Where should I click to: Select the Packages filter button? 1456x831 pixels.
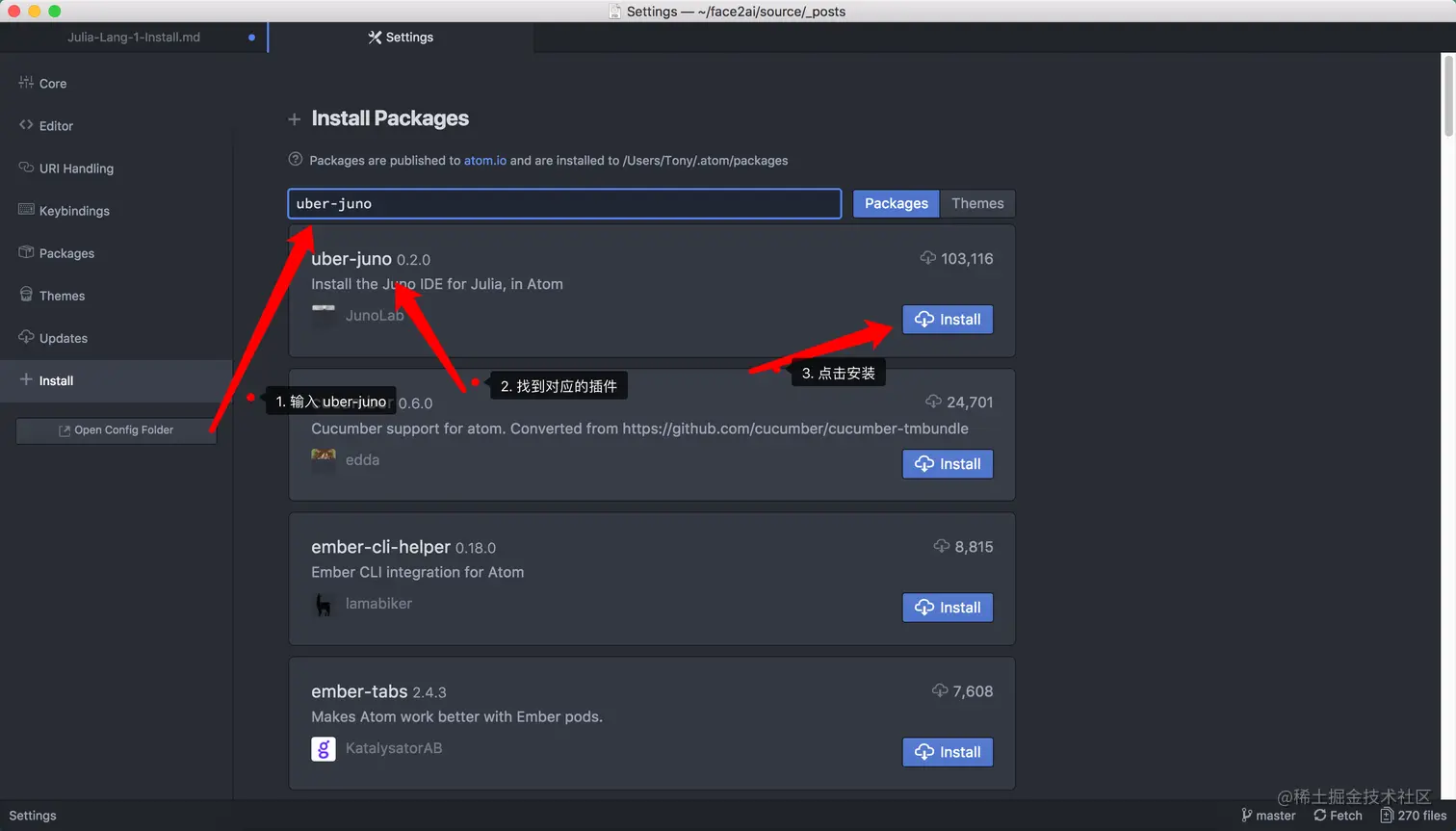pyautogui.click(x=896, y=203)
